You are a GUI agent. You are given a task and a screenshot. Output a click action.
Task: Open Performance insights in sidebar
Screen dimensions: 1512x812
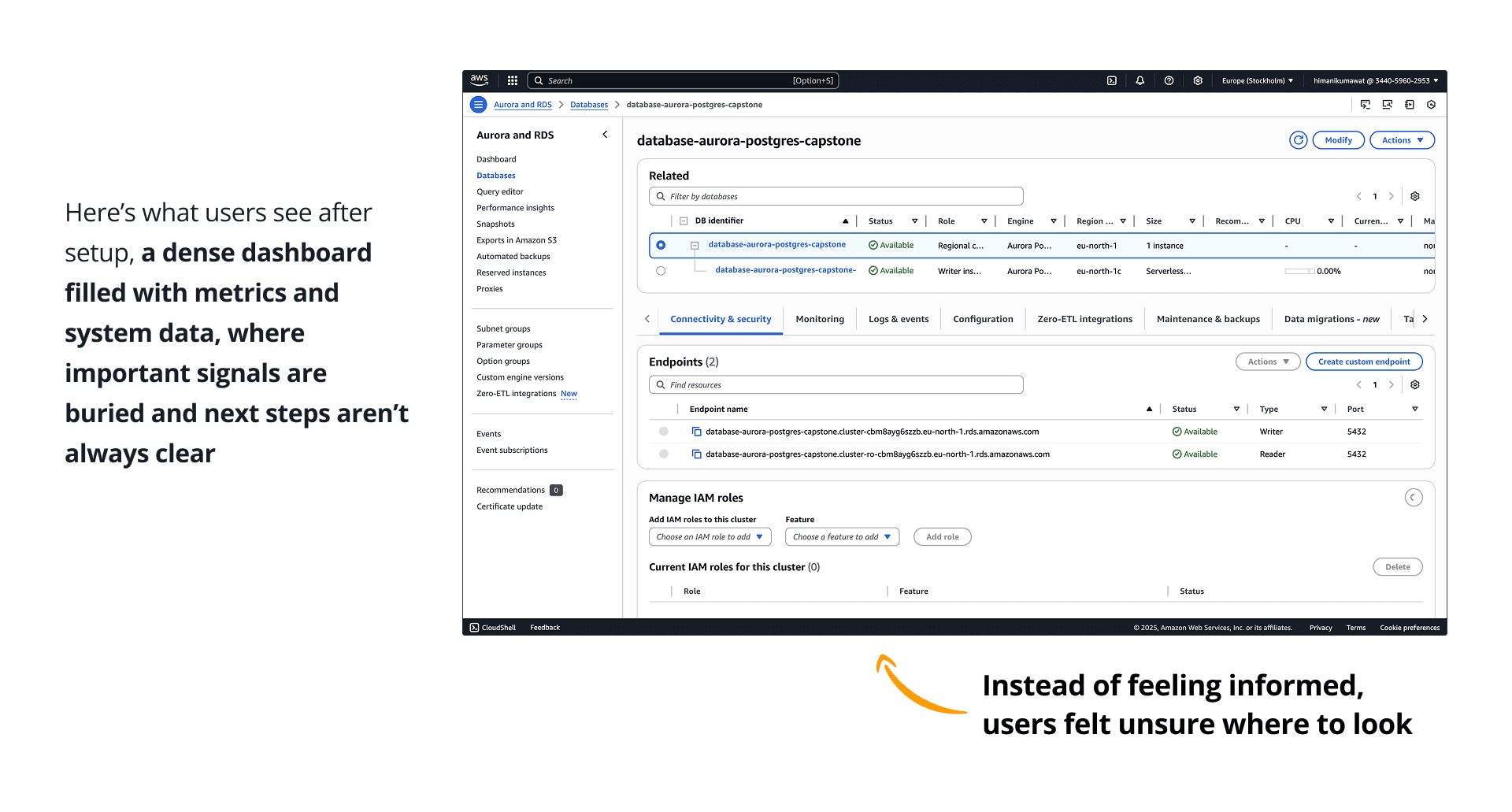(515, 208)
